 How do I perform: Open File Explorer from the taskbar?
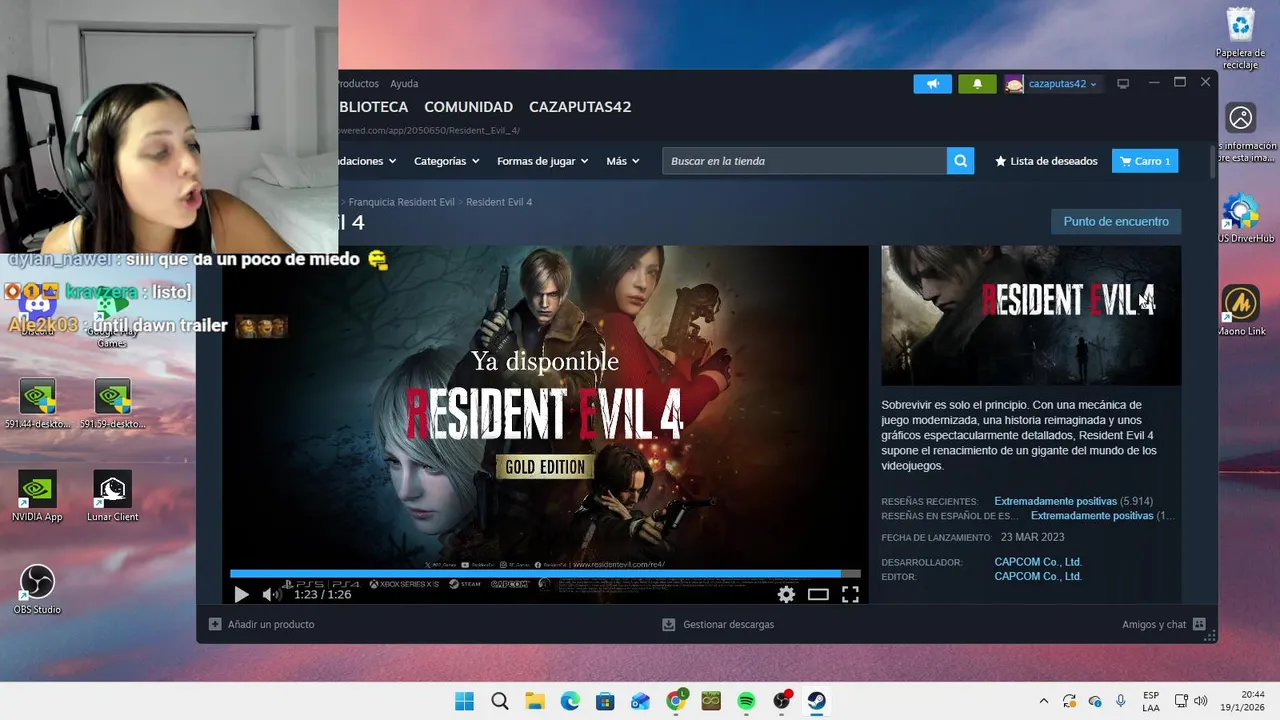click(535, 701)
